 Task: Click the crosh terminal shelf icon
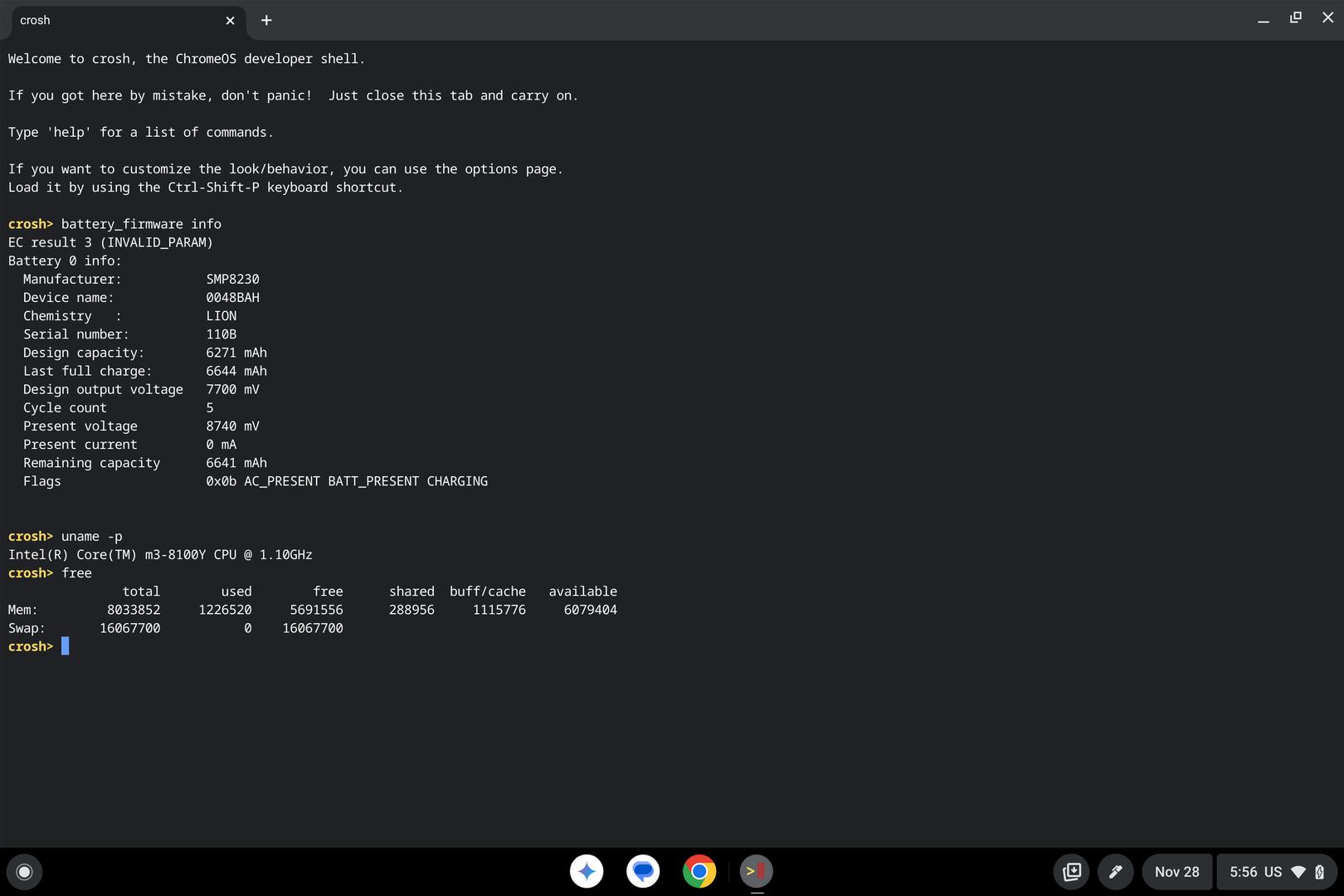coord(756,871)
